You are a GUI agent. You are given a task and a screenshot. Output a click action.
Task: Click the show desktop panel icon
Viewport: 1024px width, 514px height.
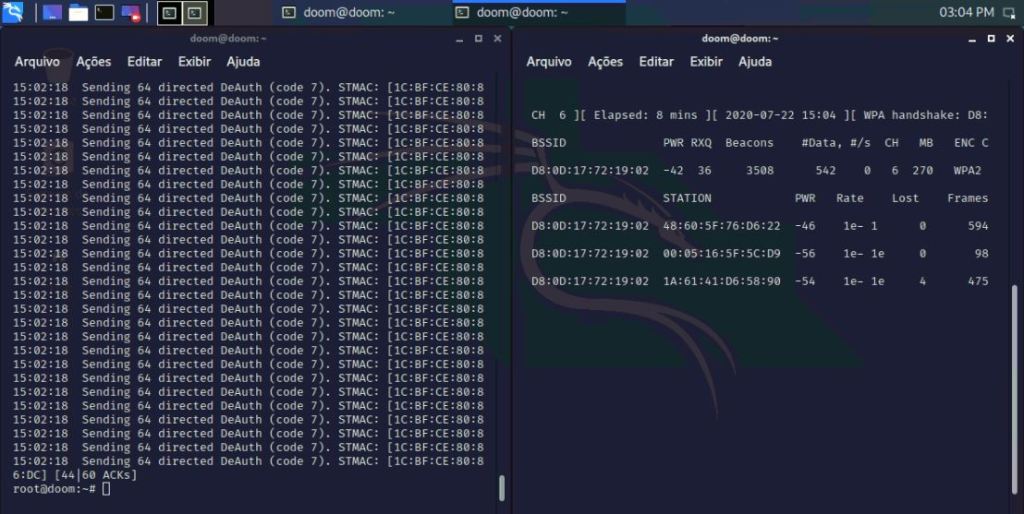(52, 13)
